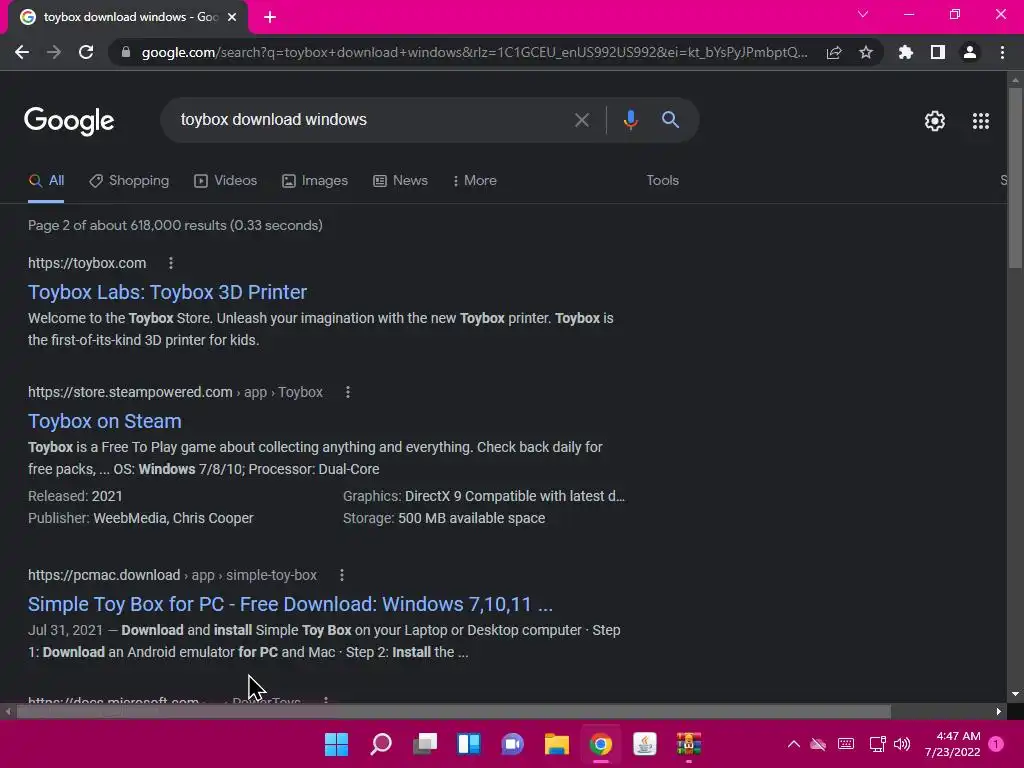The height and width of the screenshot is (768, 1024).
Task: Click the https://toybox.com URL text
Action: [x=87, y=263]
